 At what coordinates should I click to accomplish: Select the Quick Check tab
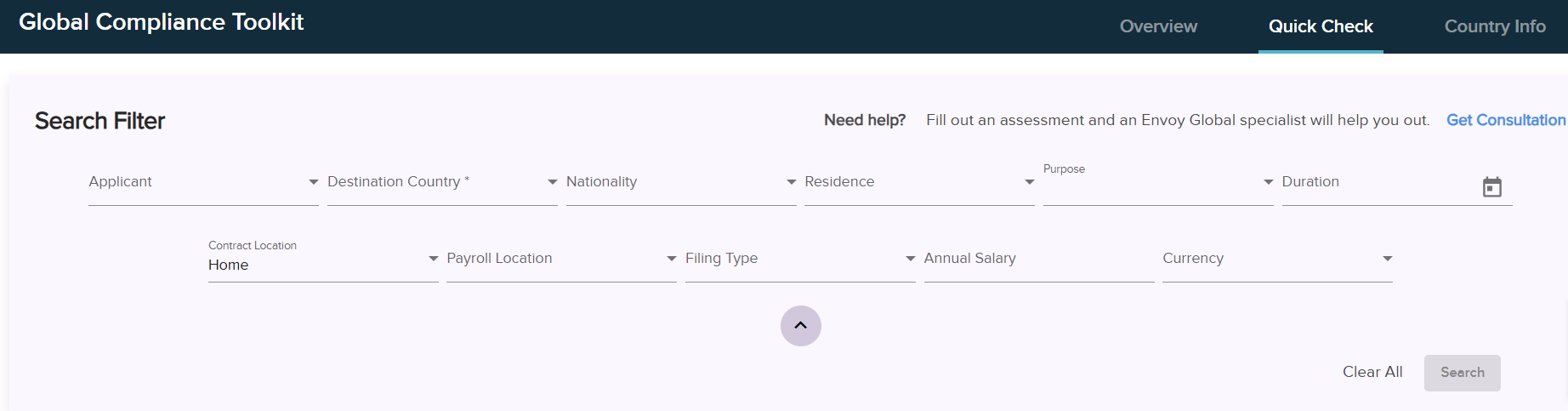(1321, 26)
